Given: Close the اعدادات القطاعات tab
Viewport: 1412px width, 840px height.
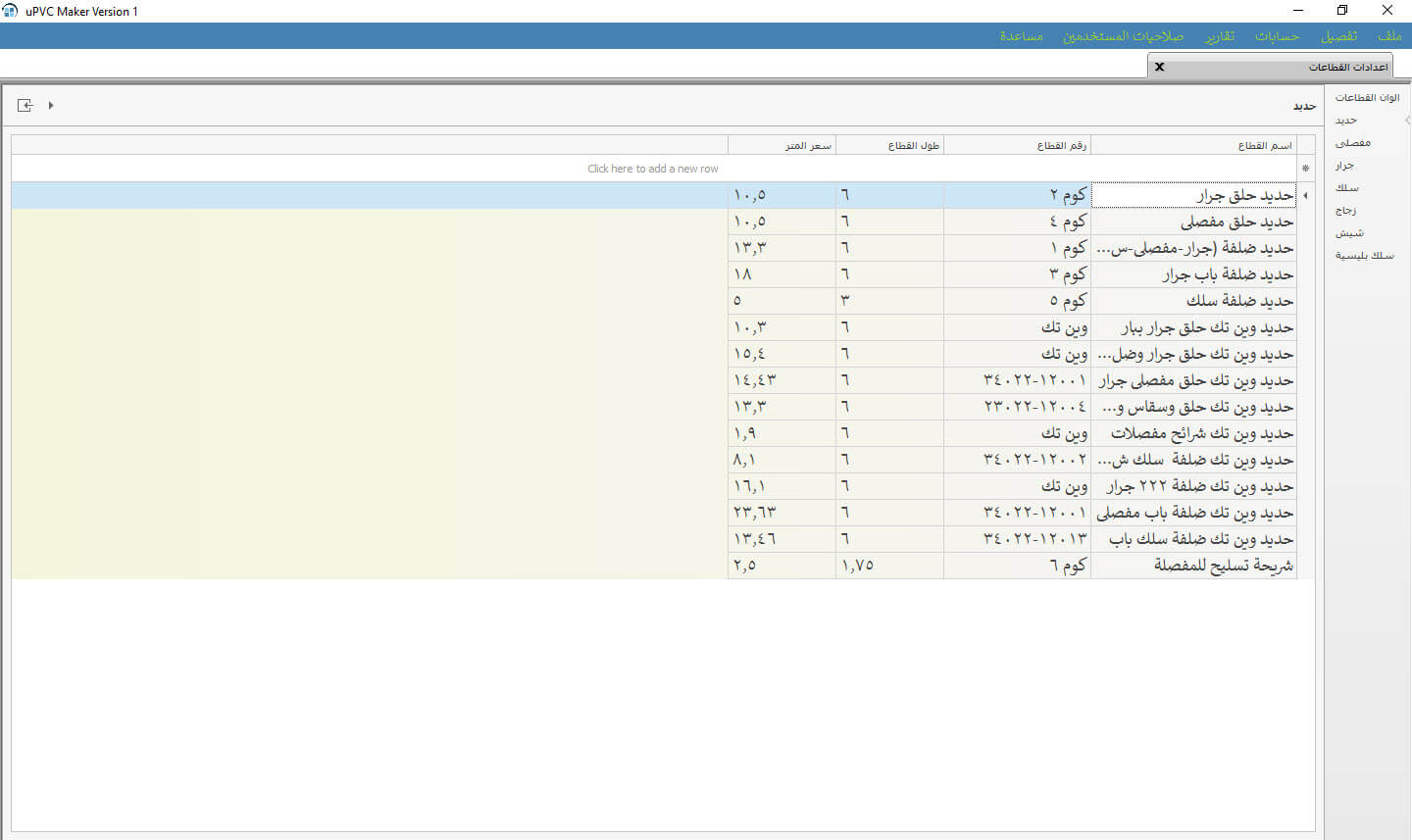Looking at the screenshot, I should point(1159,67).
